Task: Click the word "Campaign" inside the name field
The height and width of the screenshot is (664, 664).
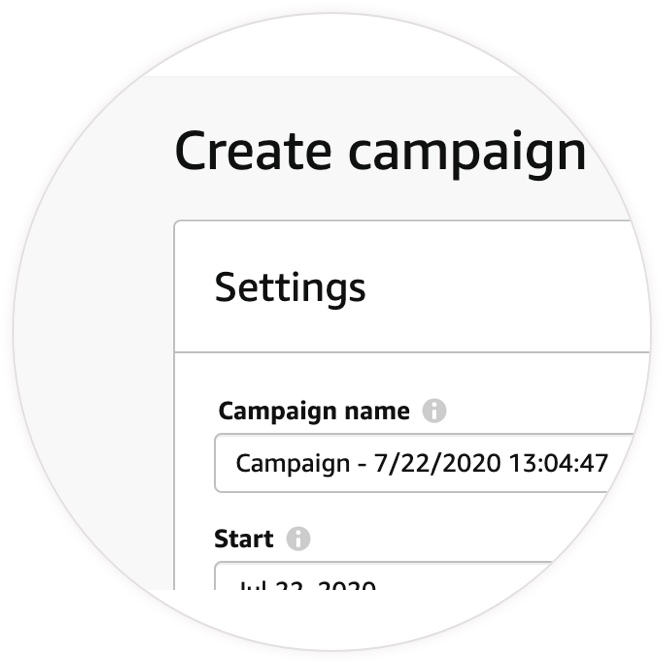Action: tap(285, 463)
